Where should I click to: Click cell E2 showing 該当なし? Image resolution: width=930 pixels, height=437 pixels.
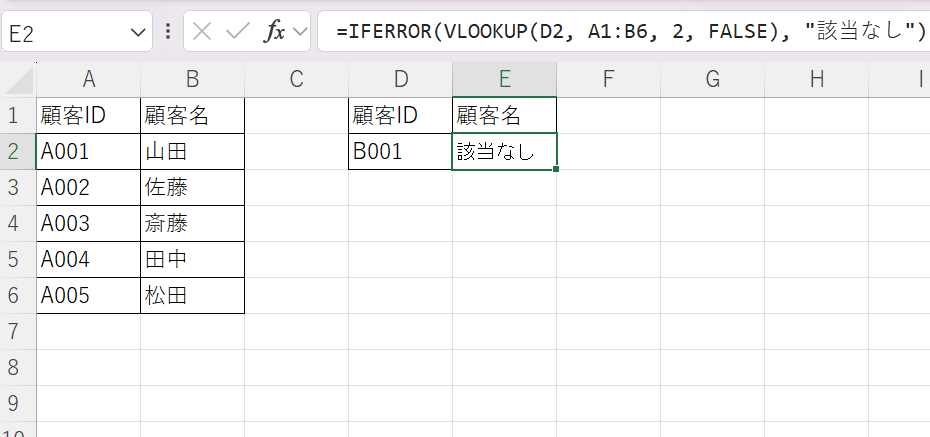point(505,152)
